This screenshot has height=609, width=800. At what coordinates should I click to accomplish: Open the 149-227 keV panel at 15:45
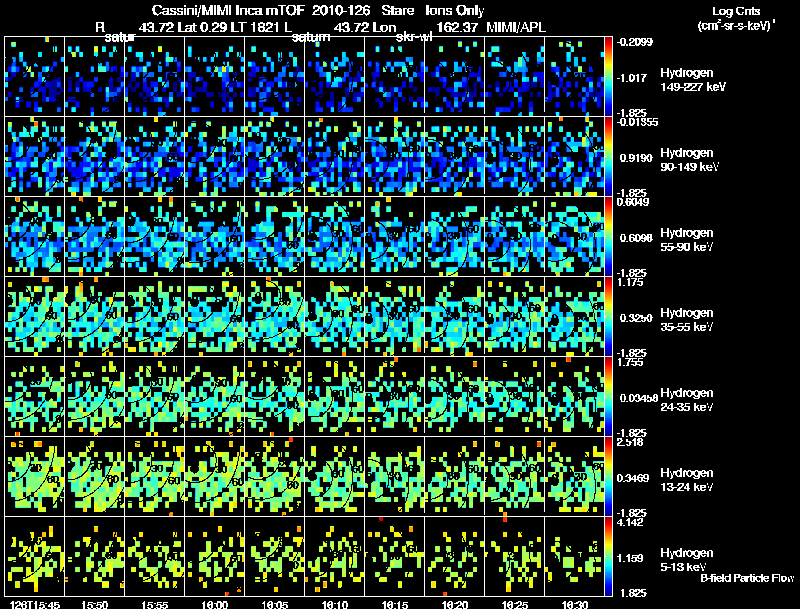pos(34,76)
